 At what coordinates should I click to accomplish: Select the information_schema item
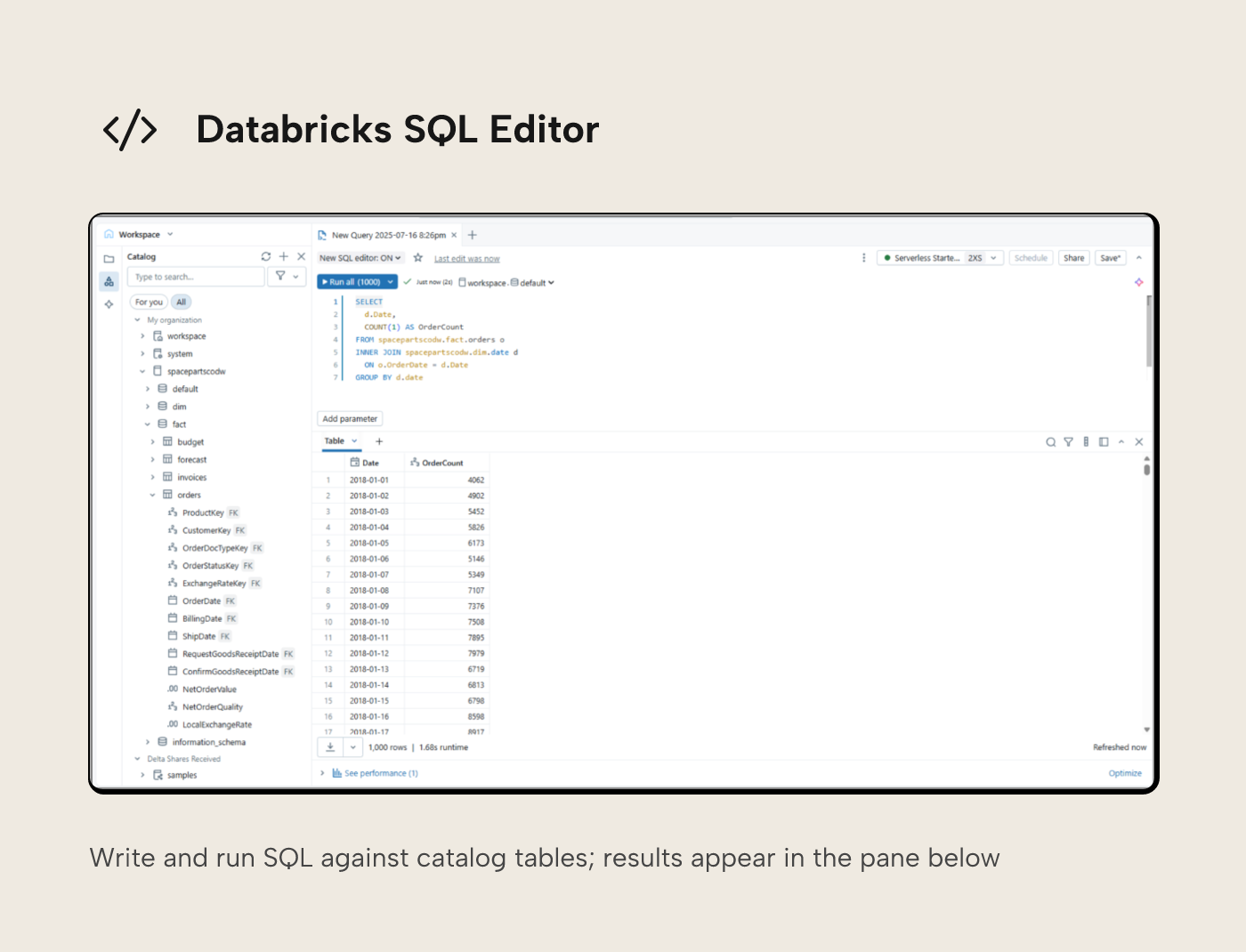pos(208,742)
